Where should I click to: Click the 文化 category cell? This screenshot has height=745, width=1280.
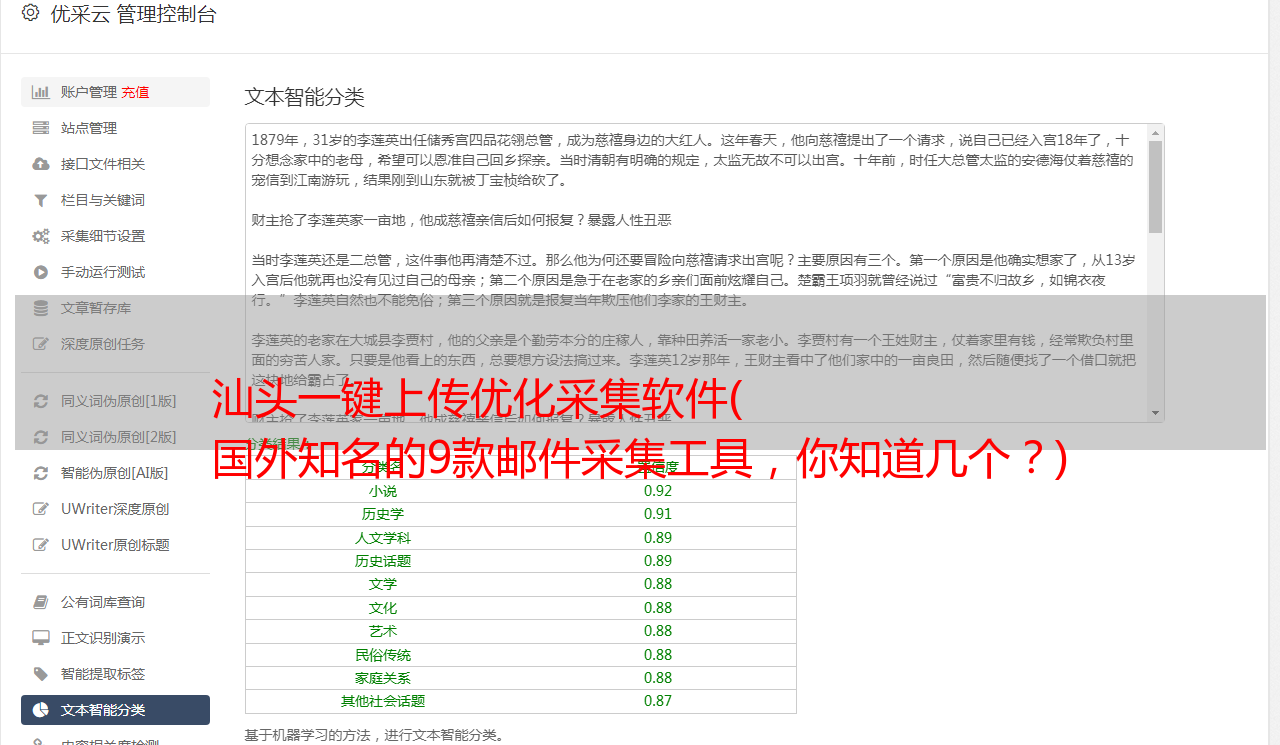click(383, 608)
